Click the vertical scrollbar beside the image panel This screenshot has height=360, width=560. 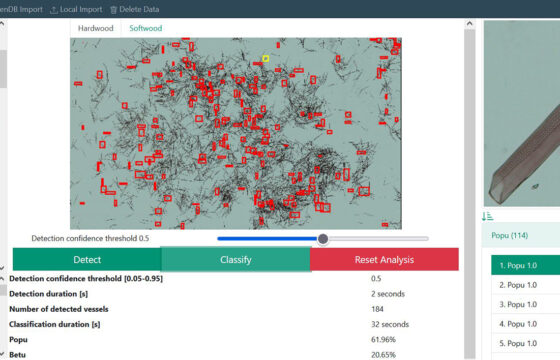(469, 193)
